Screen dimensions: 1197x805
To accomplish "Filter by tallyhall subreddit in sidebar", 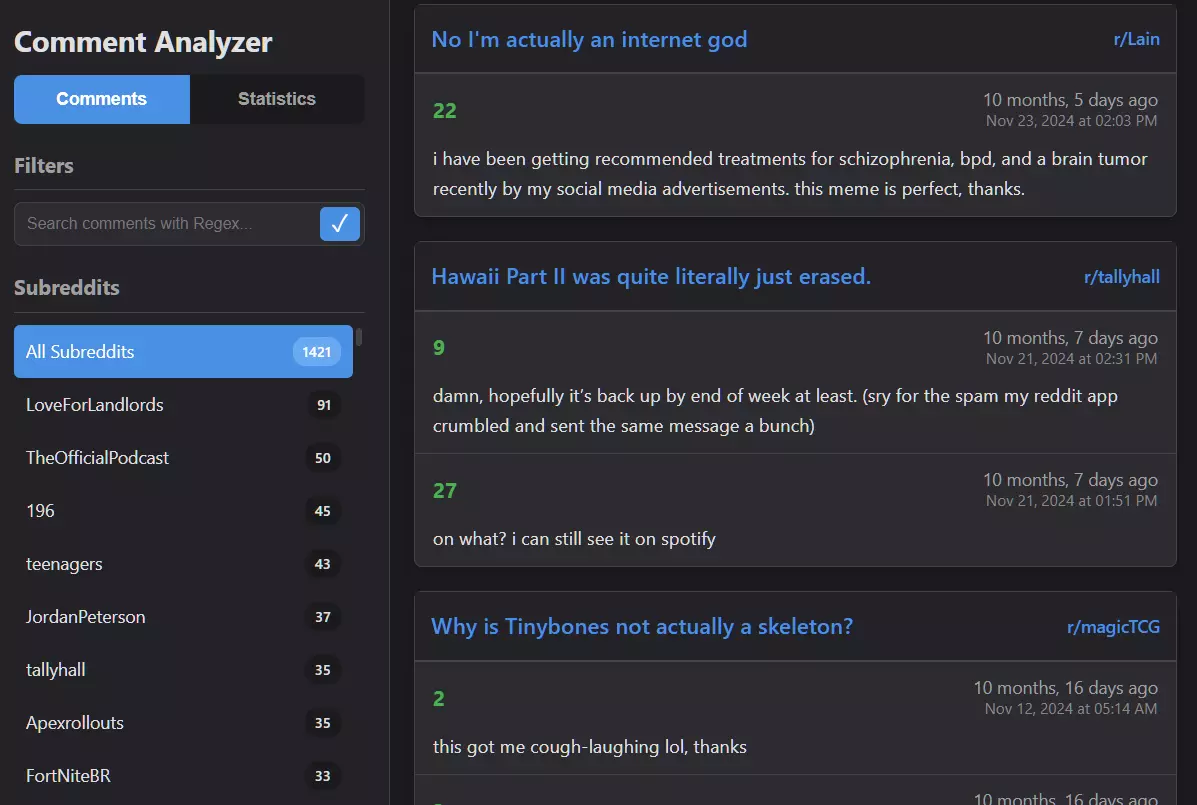I will point(183,670).
